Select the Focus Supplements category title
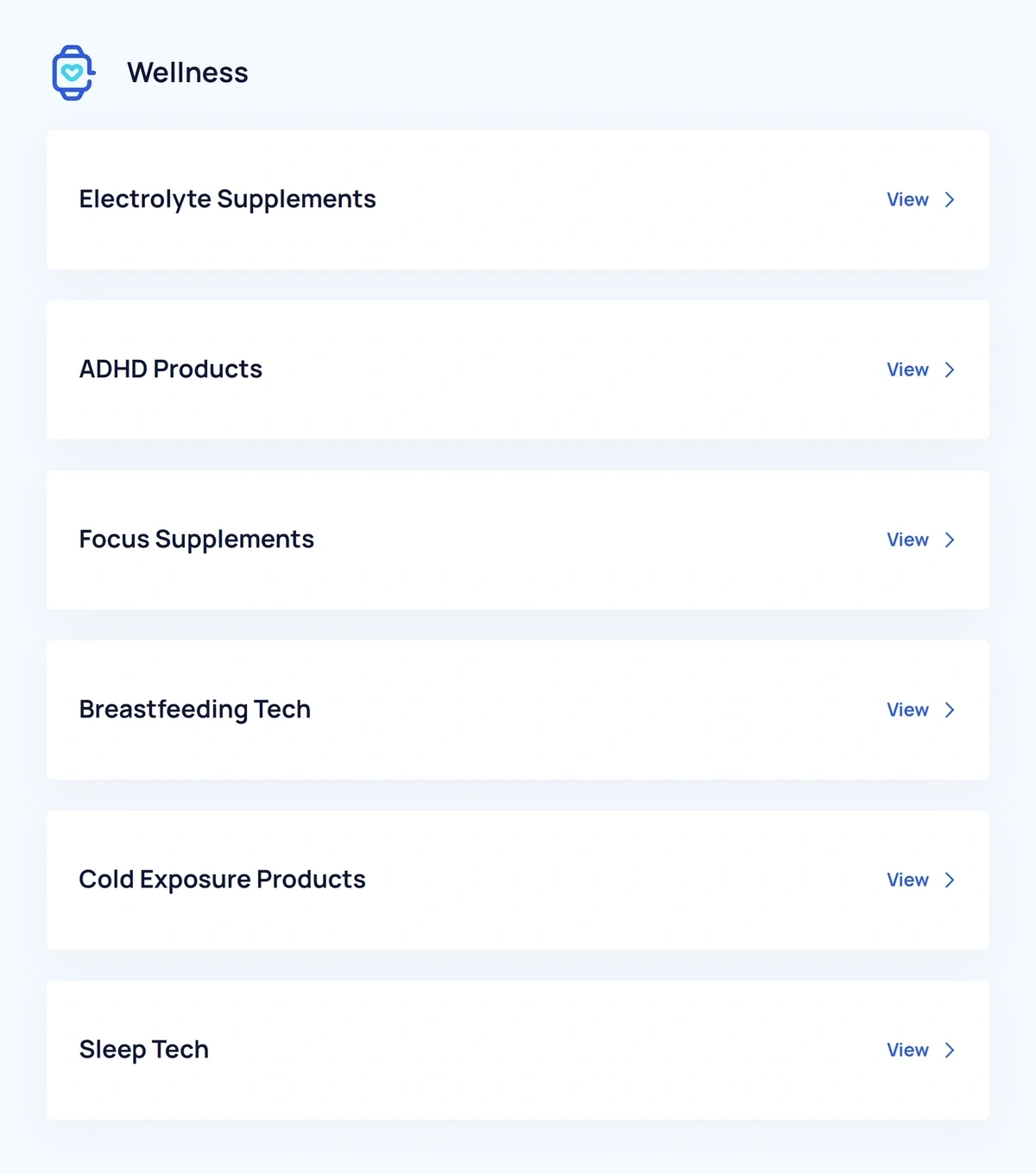This screenshot has width=1036, height=1174. [x=196, y=540]
